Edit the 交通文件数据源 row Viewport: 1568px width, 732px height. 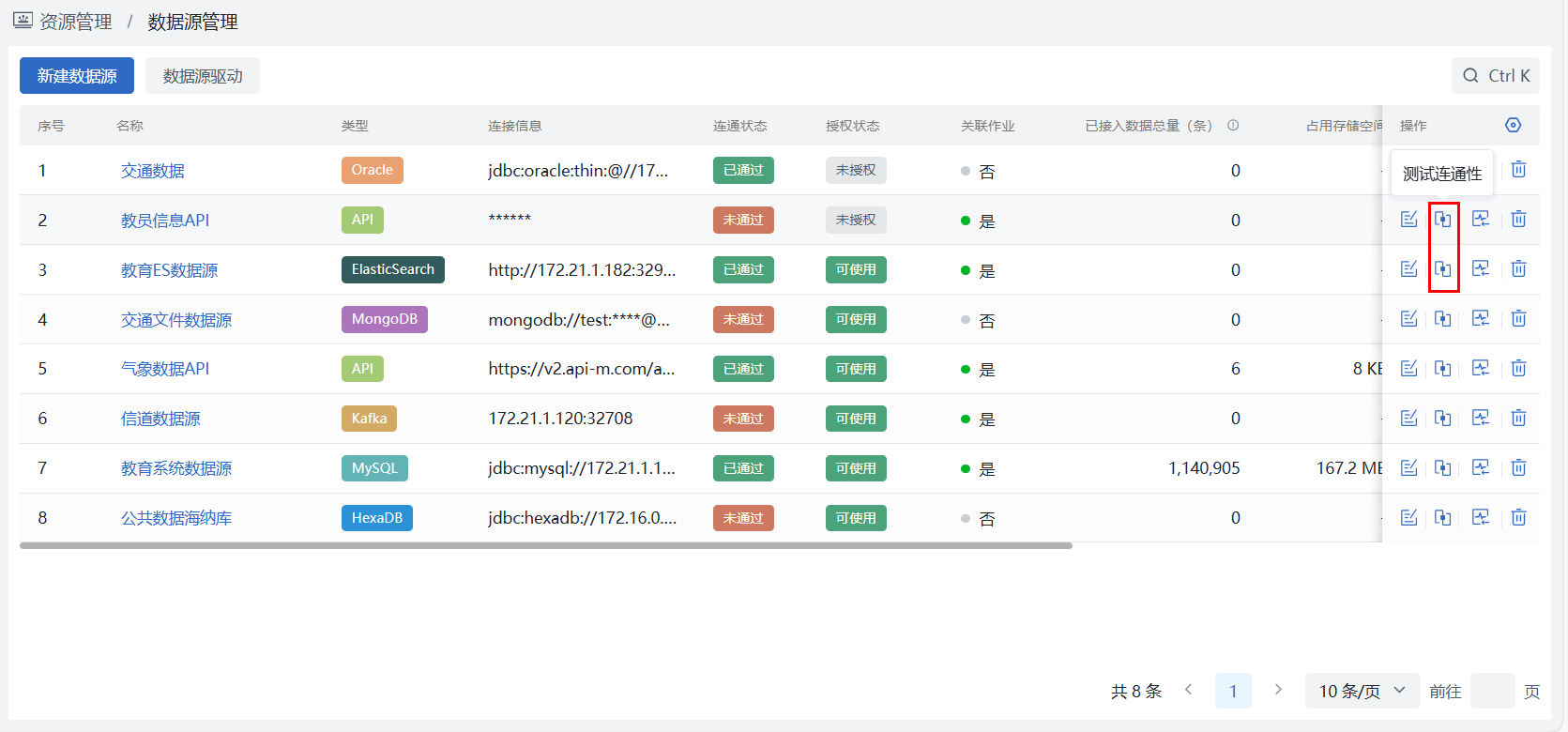1408,319
